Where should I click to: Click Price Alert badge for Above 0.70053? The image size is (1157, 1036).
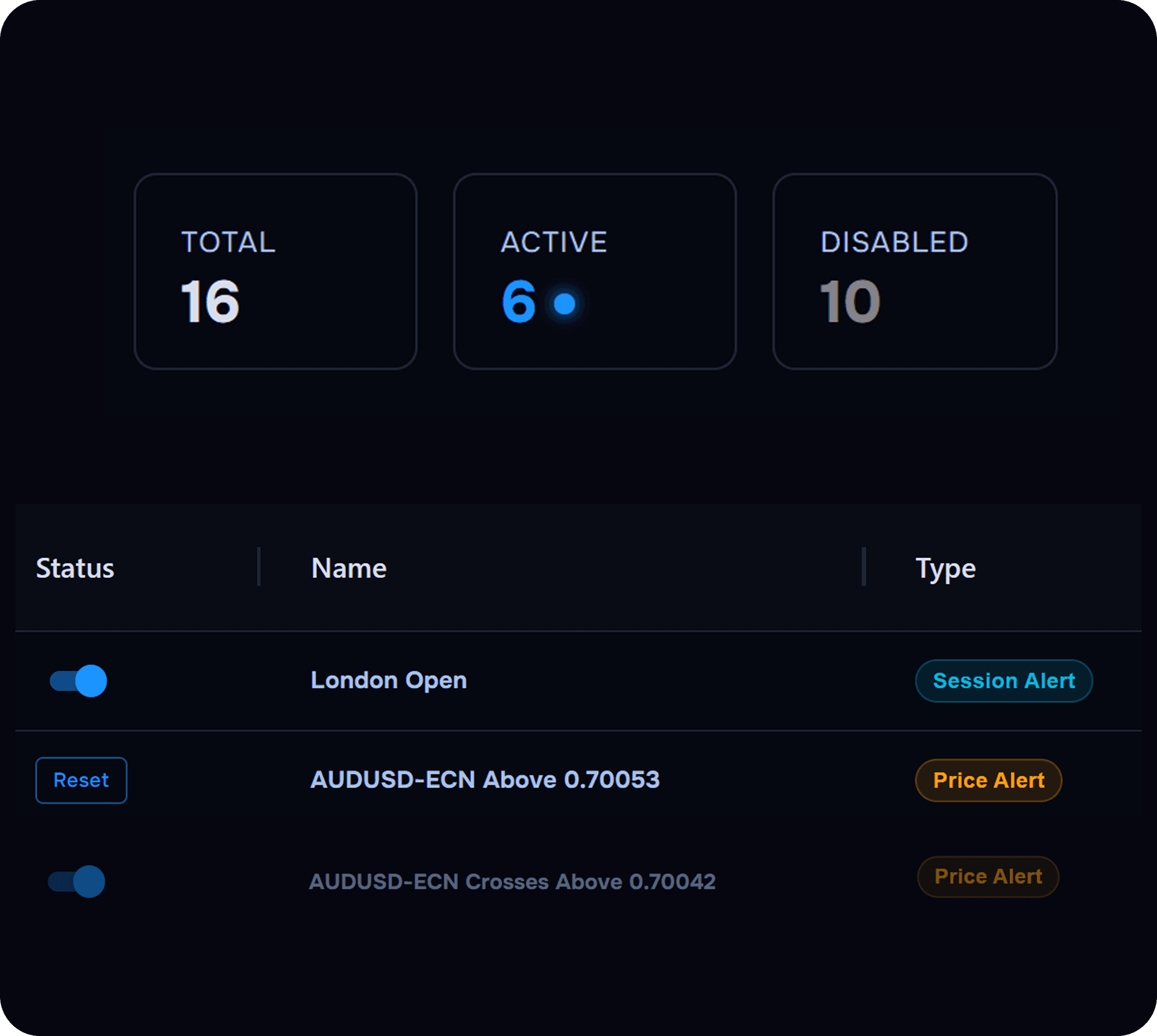[988, 780]
